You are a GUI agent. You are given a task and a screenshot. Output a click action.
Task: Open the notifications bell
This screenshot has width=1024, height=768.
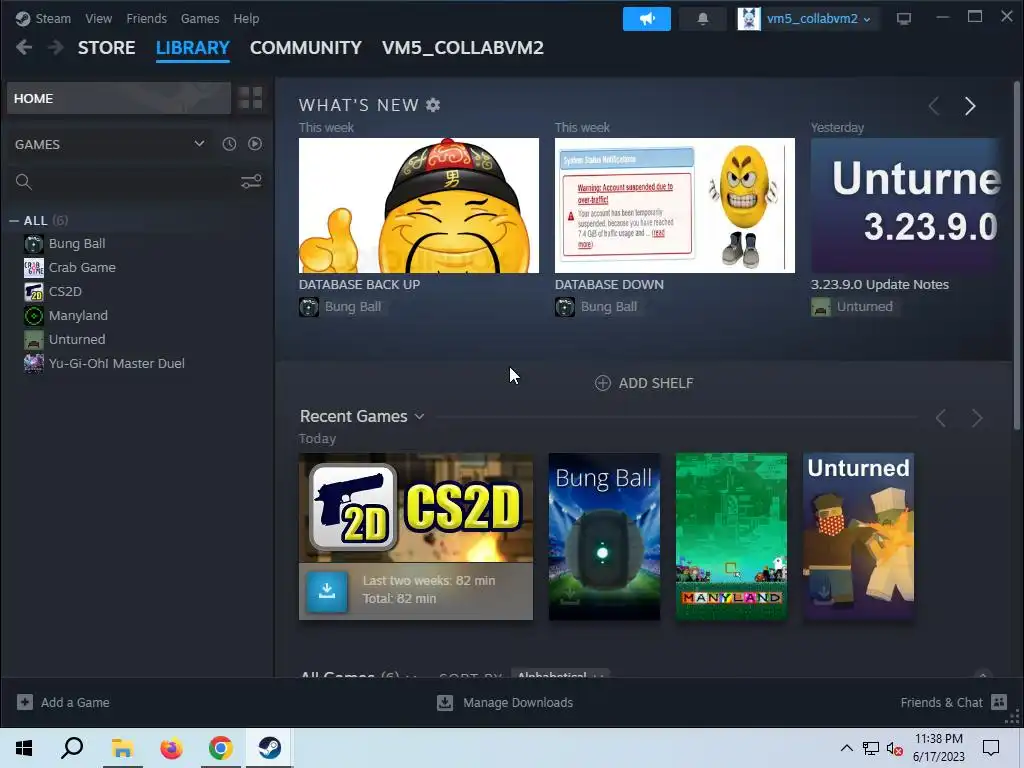pos(703,18)
